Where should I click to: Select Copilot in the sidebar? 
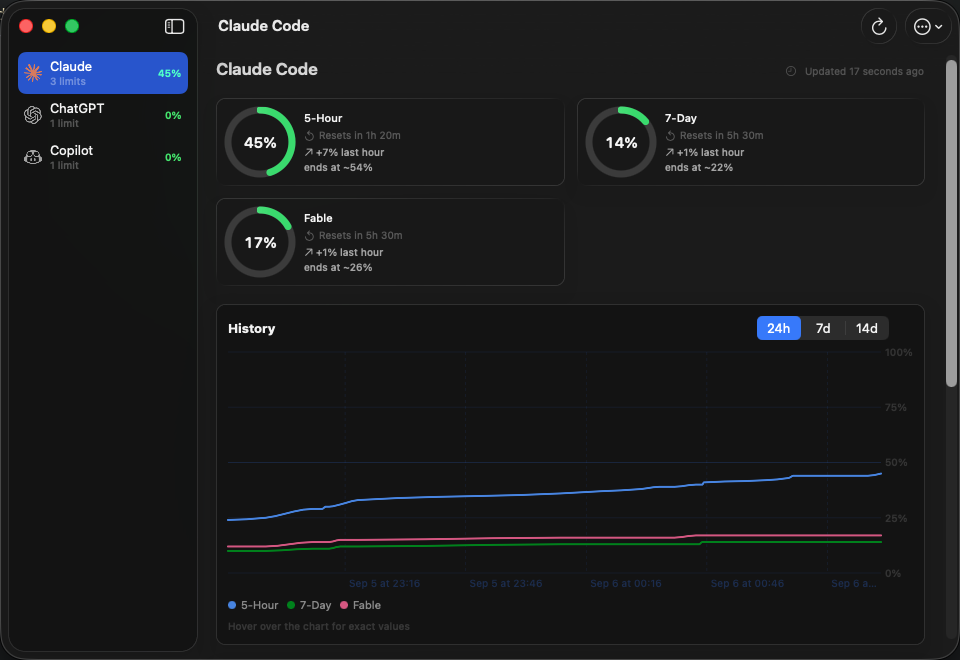103,157
